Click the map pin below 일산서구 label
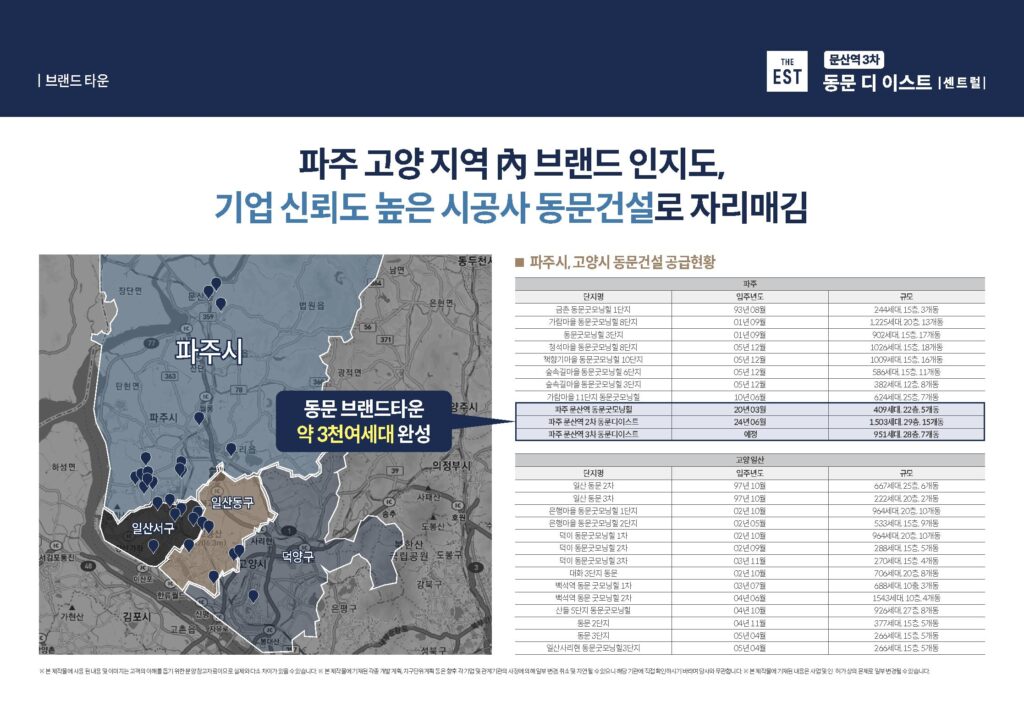This screenshot has width=1024, height=707. pos(153,546)
